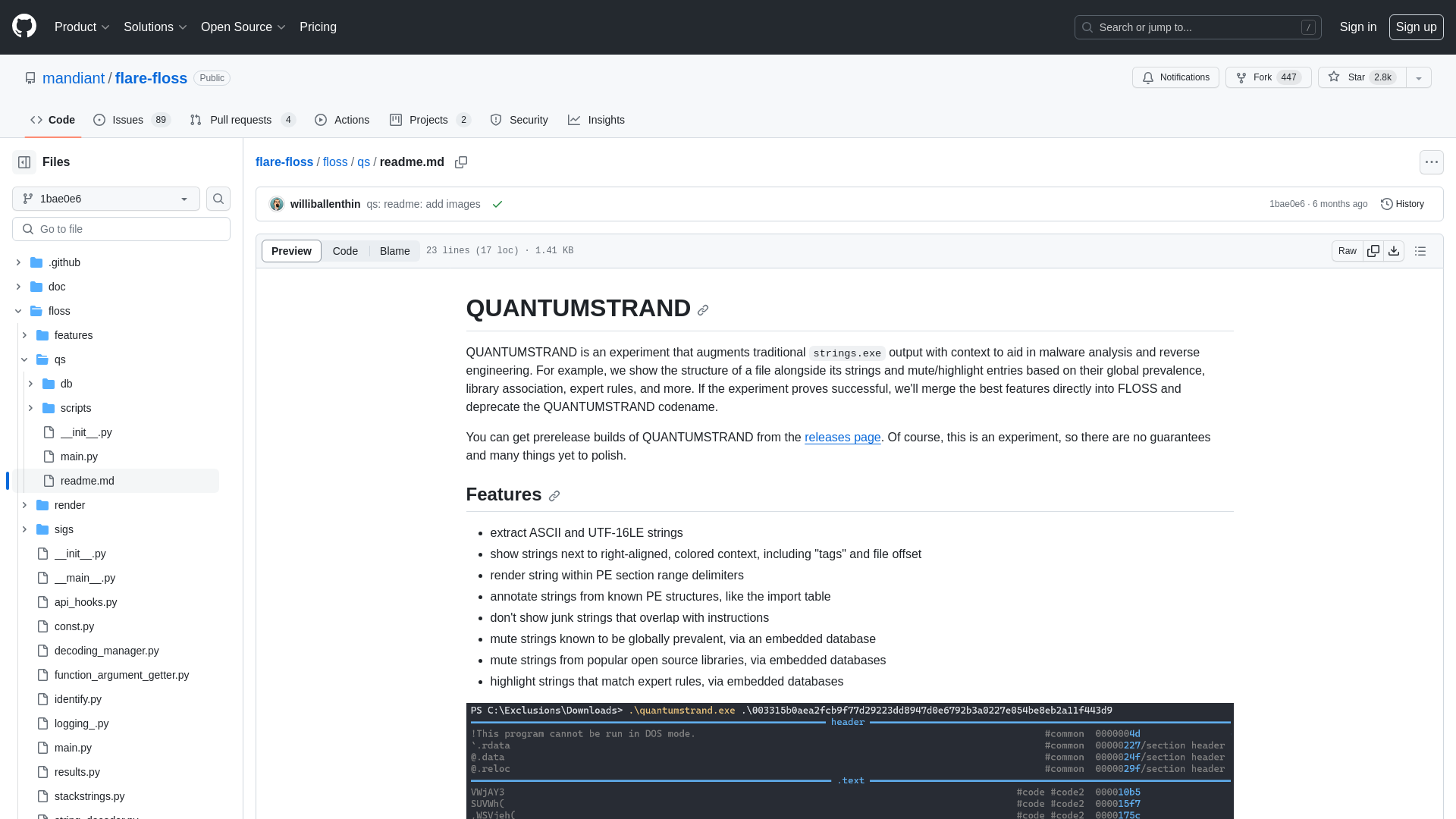
Task: Select Preview file view
Action: (x=291, y=251)
